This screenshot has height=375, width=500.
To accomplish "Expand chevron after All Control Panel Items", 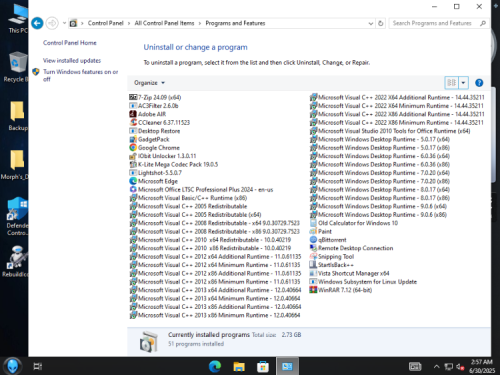I will 200,23.
